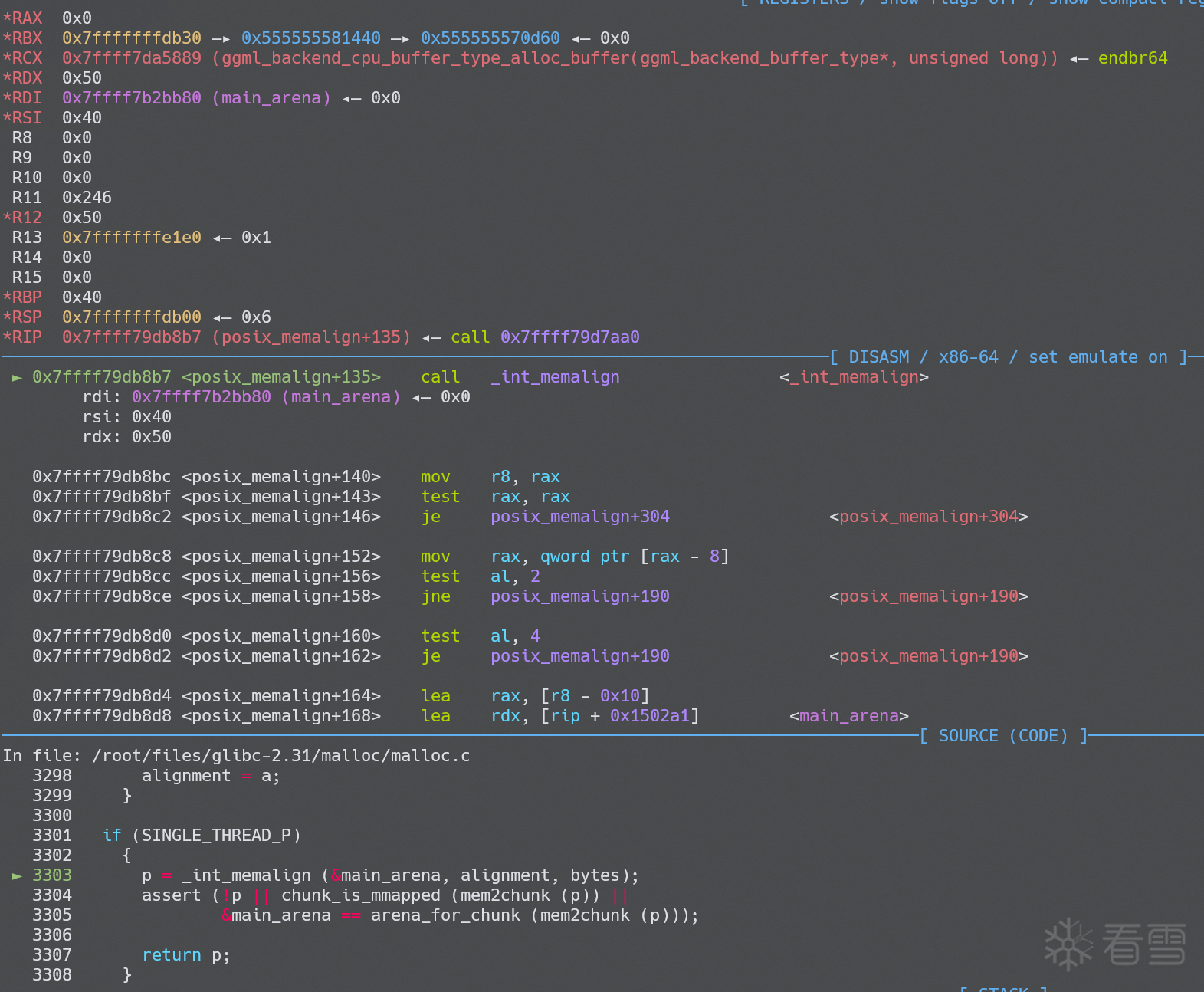Click the rsi: 0x40 argument line
Viewport: 1204px width, 992px height.
point(127,416)
